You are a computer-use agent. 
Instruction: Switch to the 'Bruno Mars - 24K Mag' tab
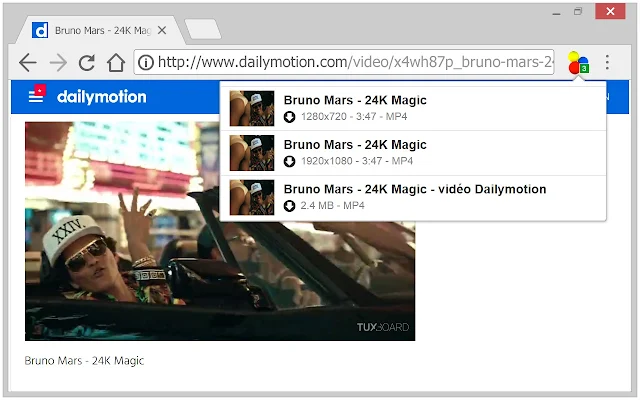coord(102,31)
